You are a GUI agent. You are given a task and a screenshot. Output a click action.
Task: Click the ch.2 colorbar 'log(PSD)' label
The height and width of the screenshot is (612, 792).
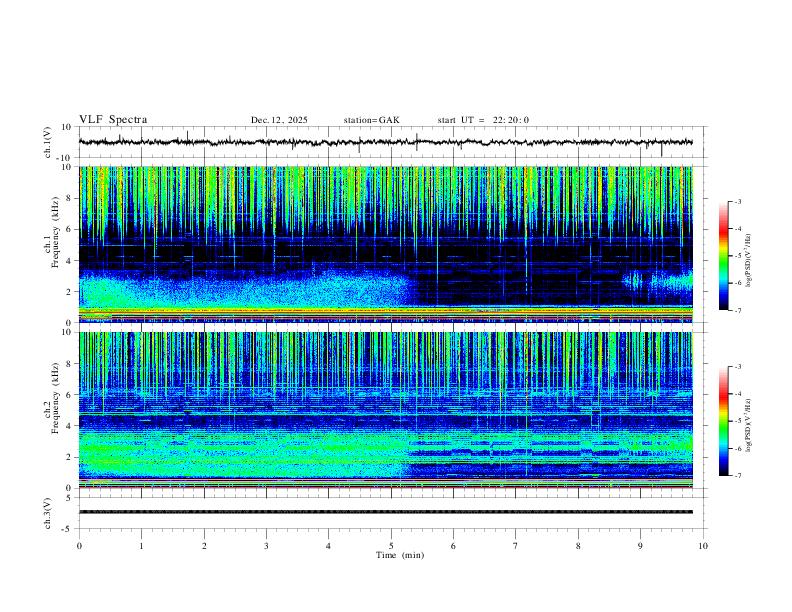click(748, 426)
